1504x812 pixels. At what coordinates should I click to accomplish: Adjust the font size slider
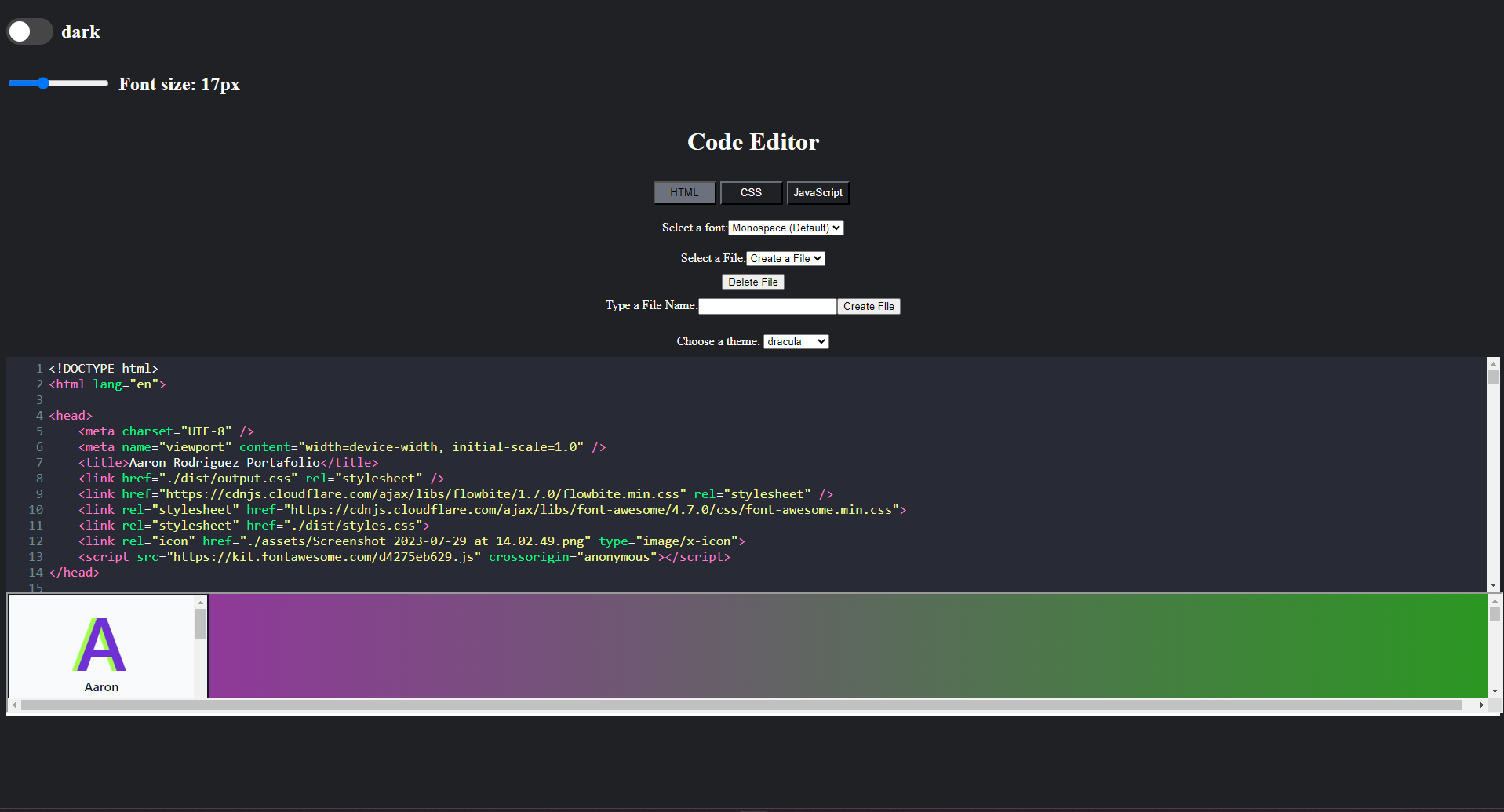58,83
